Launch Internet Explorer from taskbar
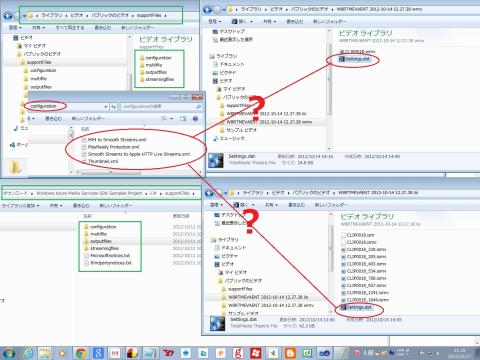 29,353
